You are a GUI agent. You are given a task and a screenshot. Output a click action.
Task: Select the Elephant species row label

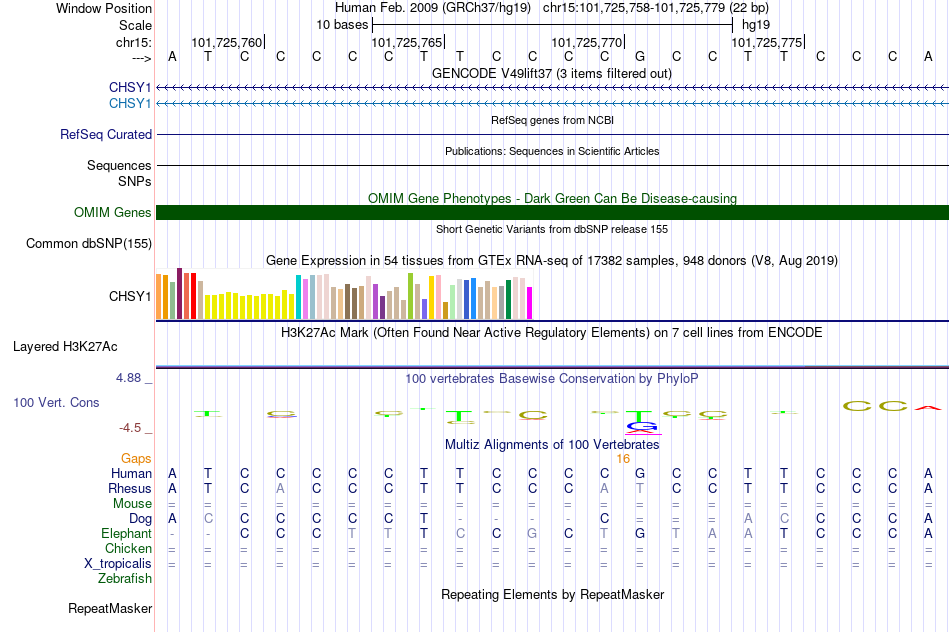[x=127, y=534]
